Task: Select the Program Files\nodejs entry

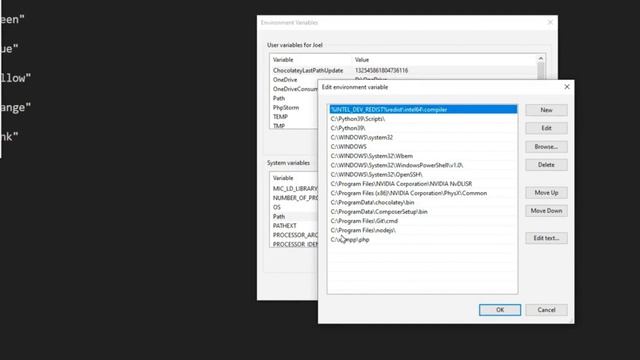Action: [x=423, y=230]
